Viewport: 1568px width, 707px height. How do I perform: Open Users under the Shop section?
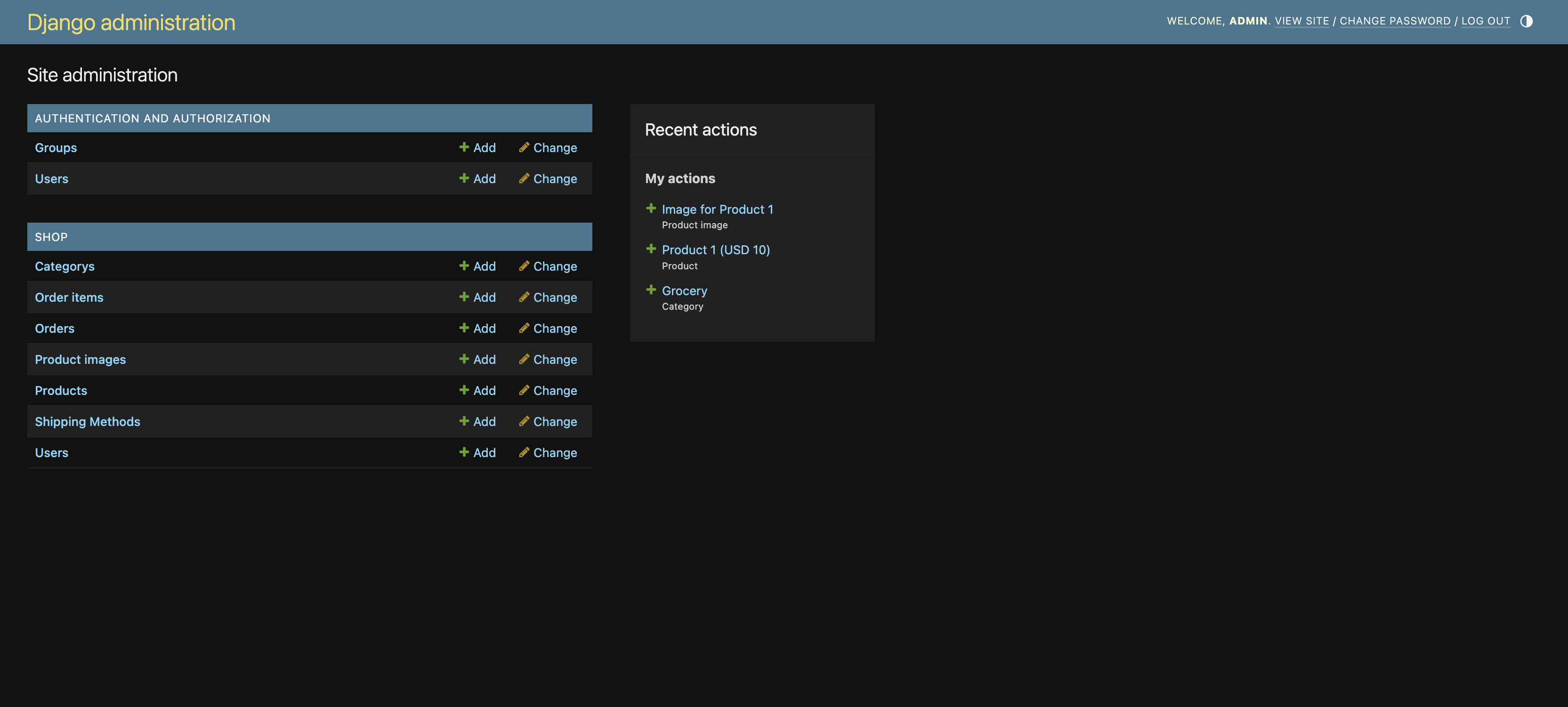(x=51, y=453)
